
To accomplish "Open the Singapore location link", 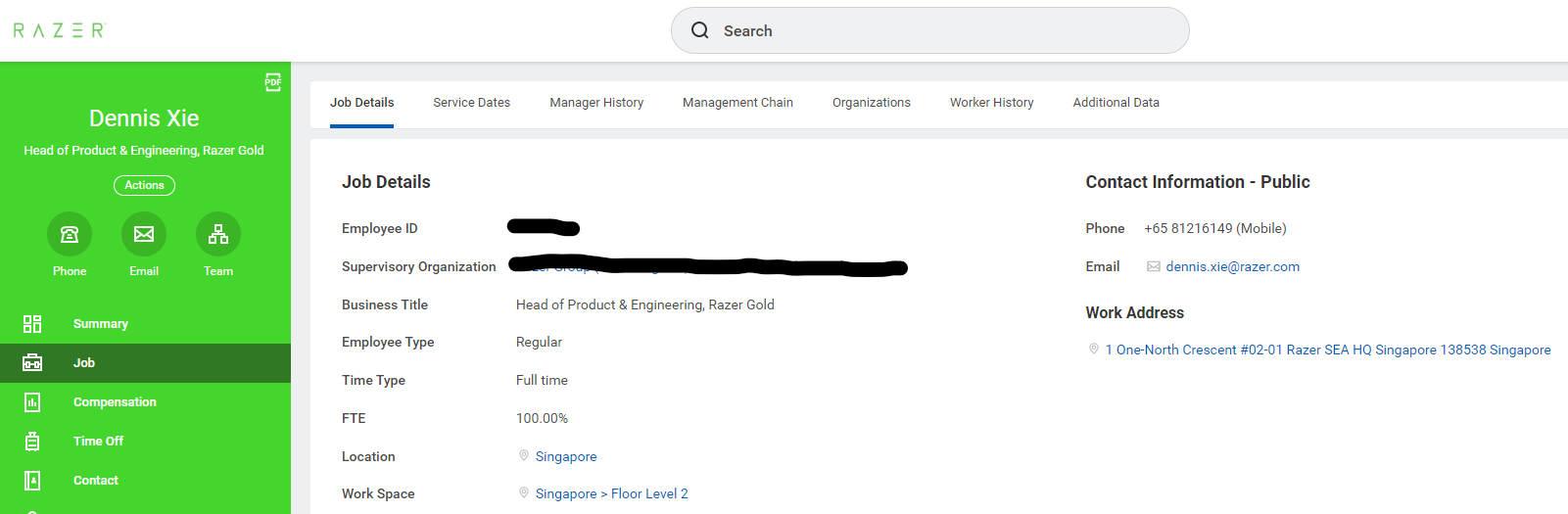I will click(x=566, y=456).
